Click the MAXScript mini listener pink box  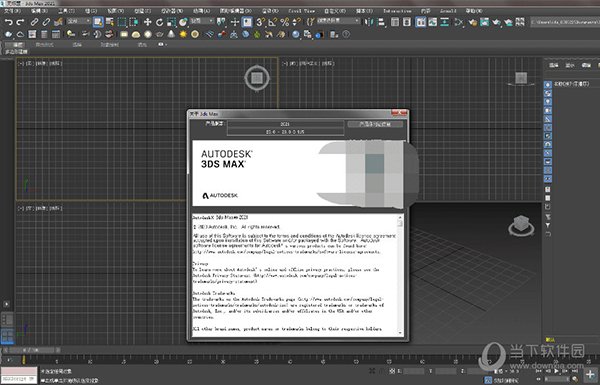tap(19, 371)
